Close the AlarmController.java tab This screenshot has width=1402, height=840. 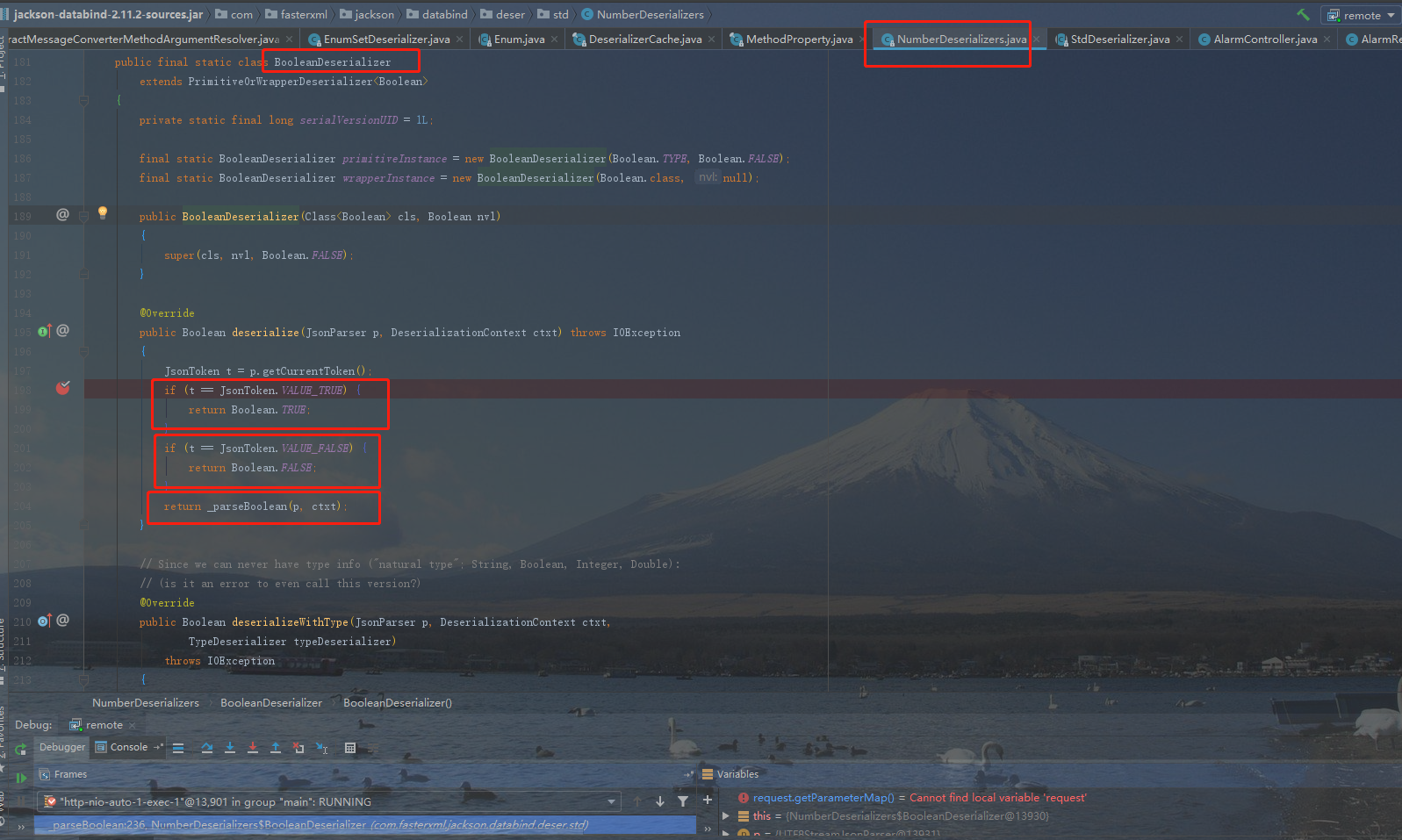[x=1327, y=39]
